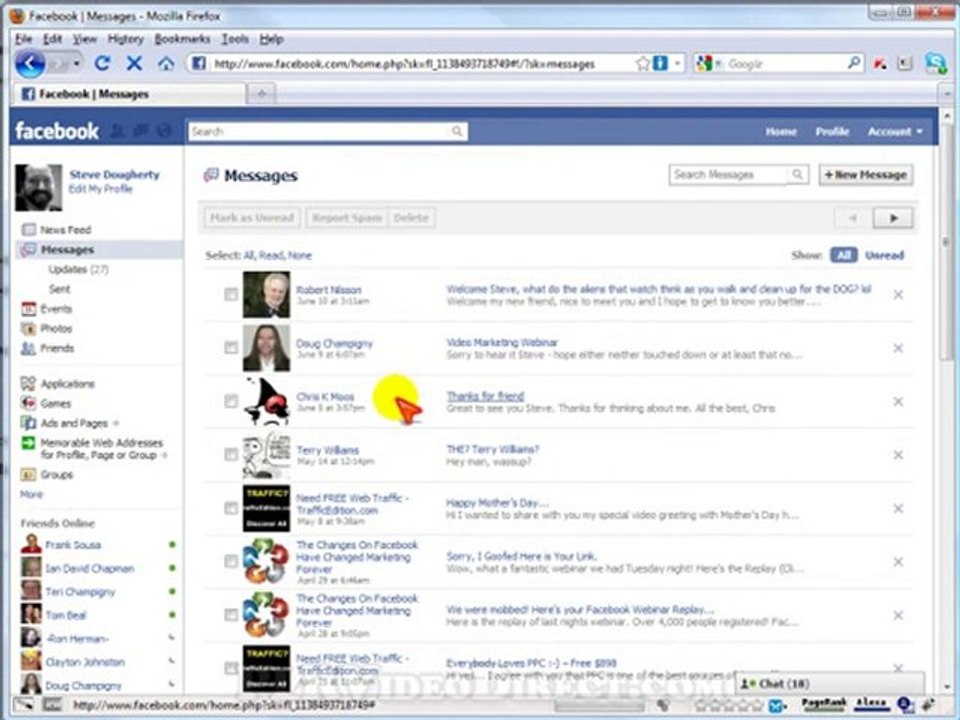Open Updates (27) folder
The width and height of the screenshot is (960, 720).
click(x=78, y=269)
